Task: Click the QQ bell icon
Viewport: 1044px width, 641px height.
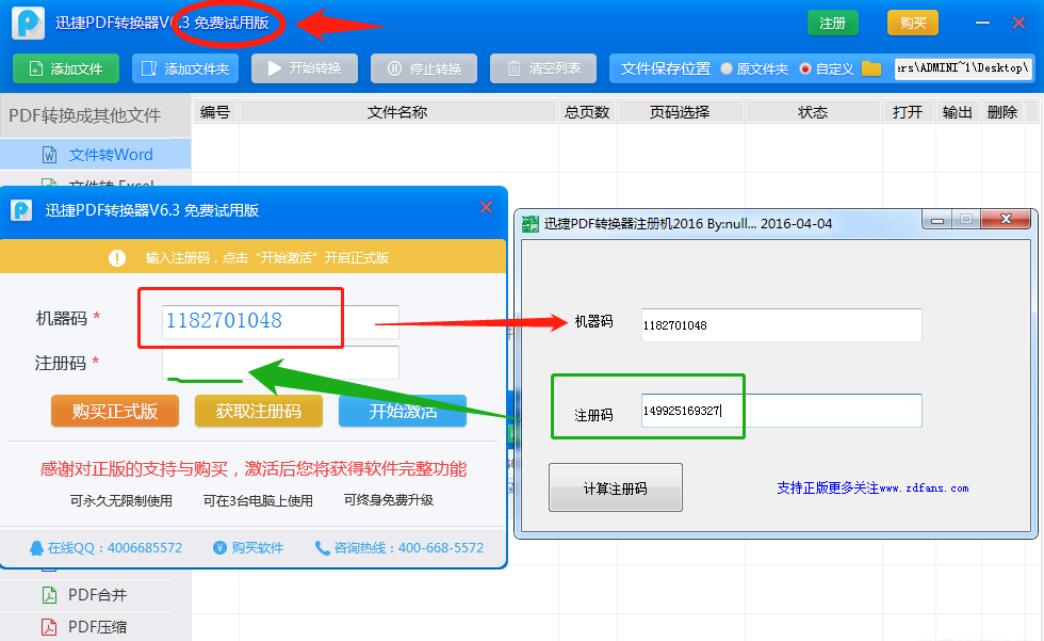Action: [37, 548]
